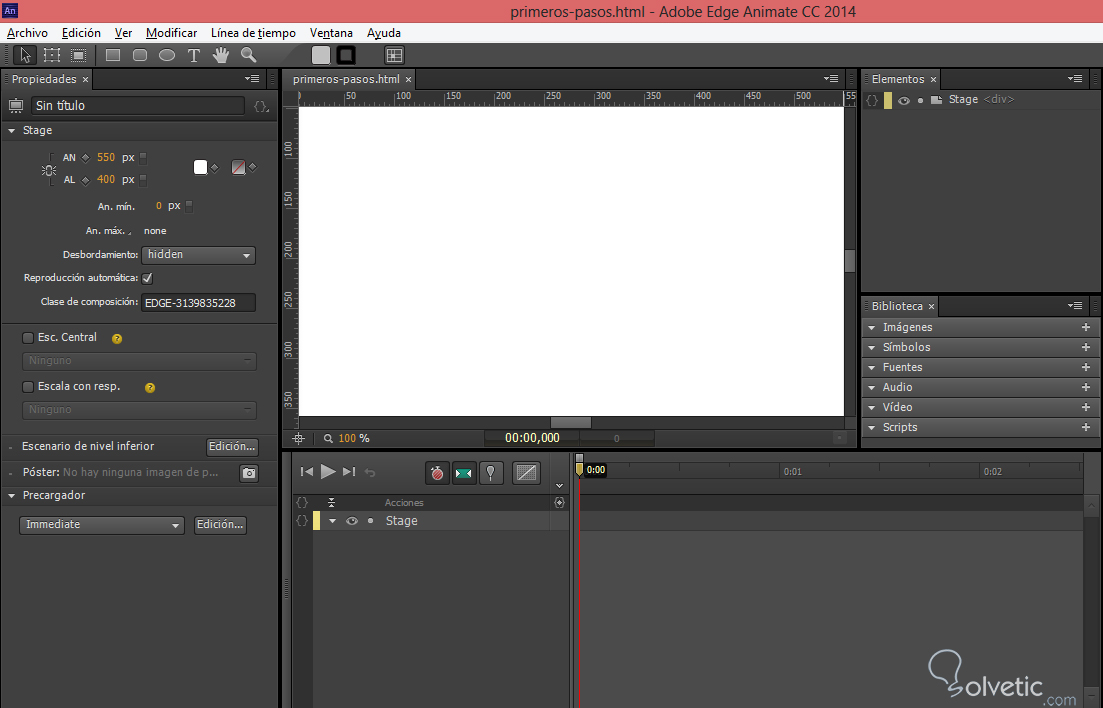Enable the Escala con resp. checkbox

click(28, 386)
